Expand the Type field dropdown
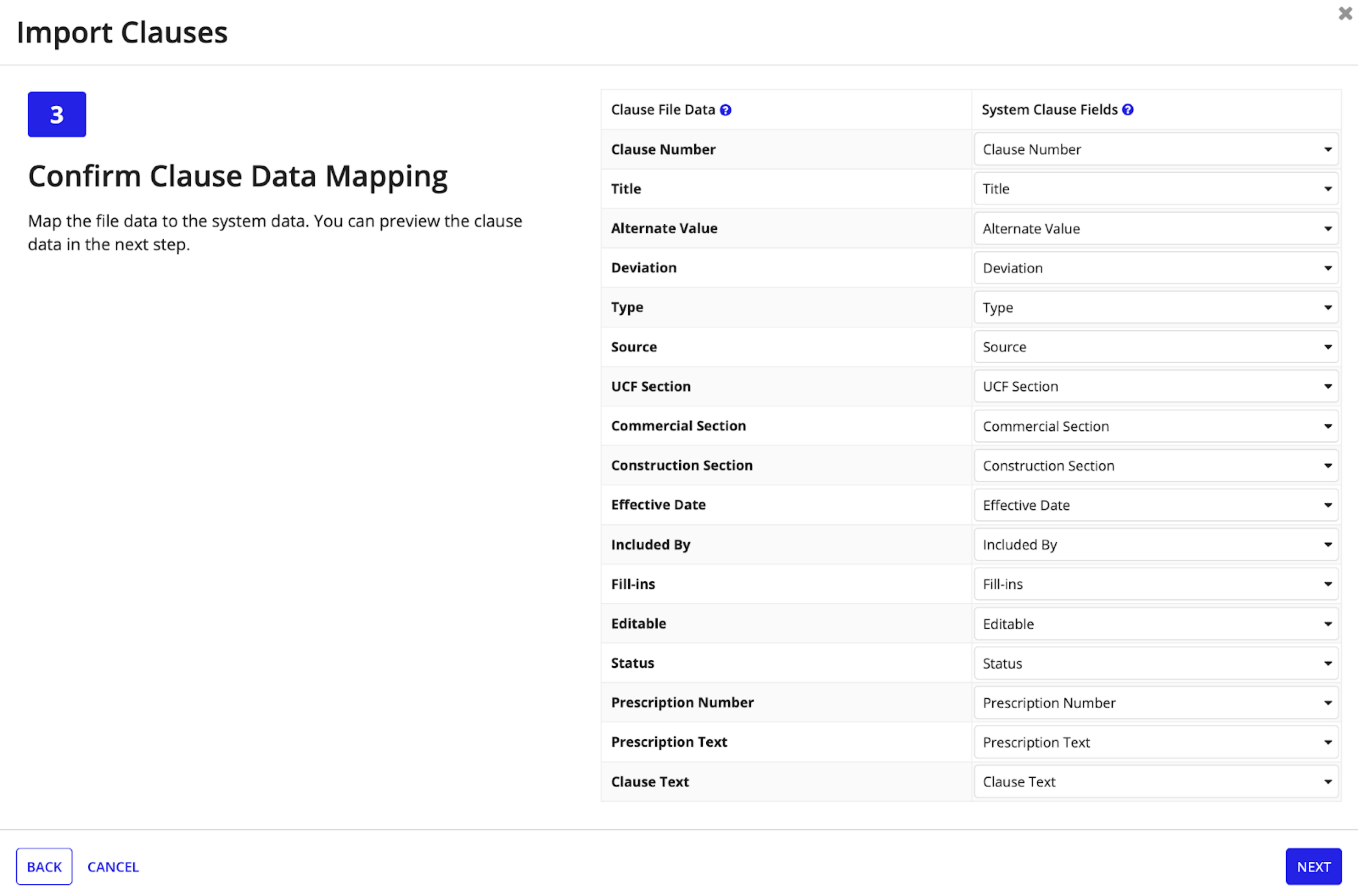This screenshot has height=896, width=1358. click(1156, 308)
